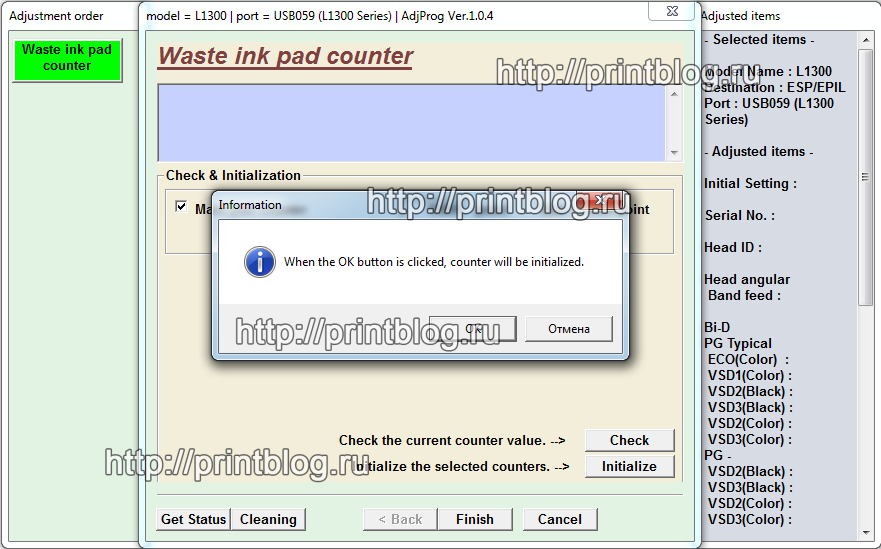Click OK in the Information dialog
Viewport: 881px width, 549px height.
point(473,329)
